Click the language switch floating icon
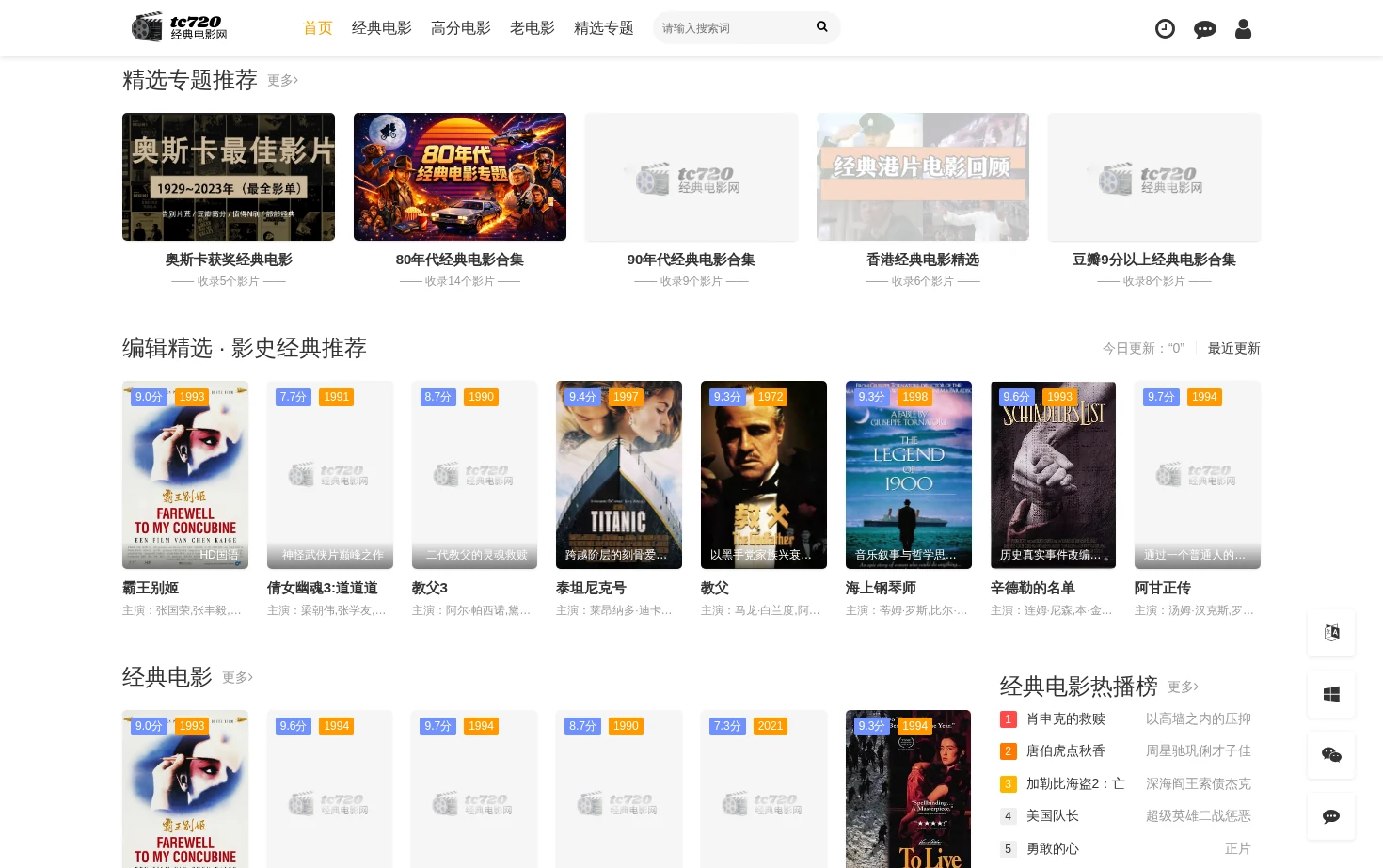The height and width of the screenshot is (868, 1383). click(x=1331, y=633)
